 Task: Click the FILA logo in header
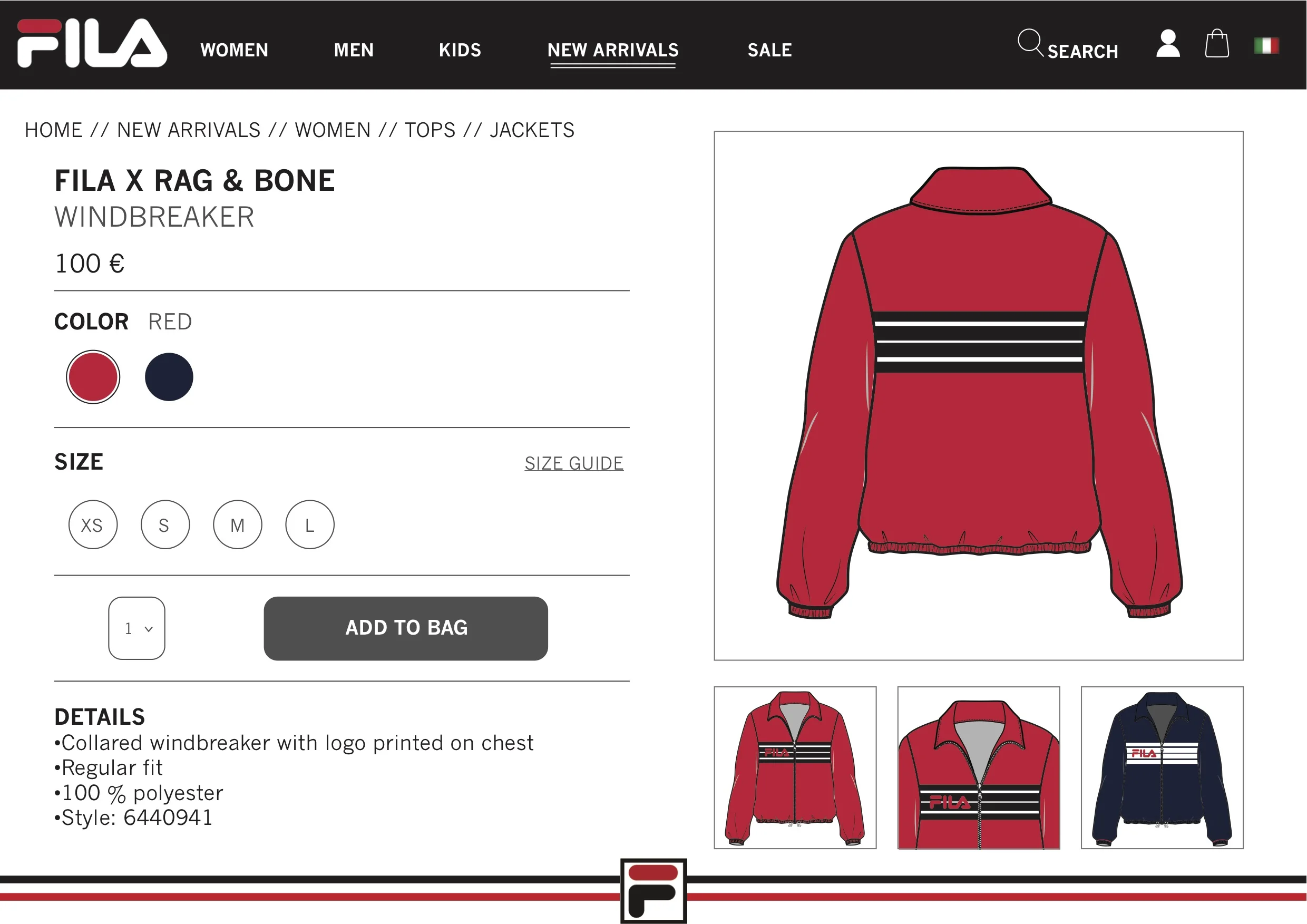tap(92, 43)
